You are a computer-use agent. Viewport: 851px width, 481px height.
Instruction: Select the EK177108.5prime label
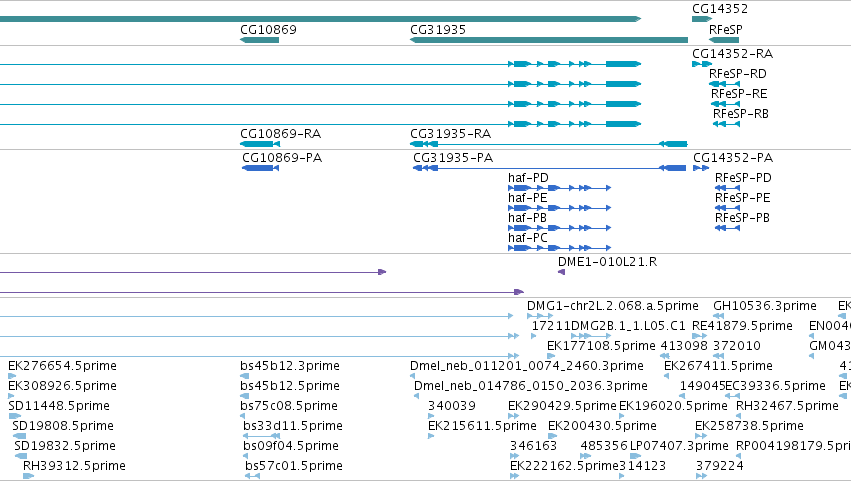(x=601, y=346)
